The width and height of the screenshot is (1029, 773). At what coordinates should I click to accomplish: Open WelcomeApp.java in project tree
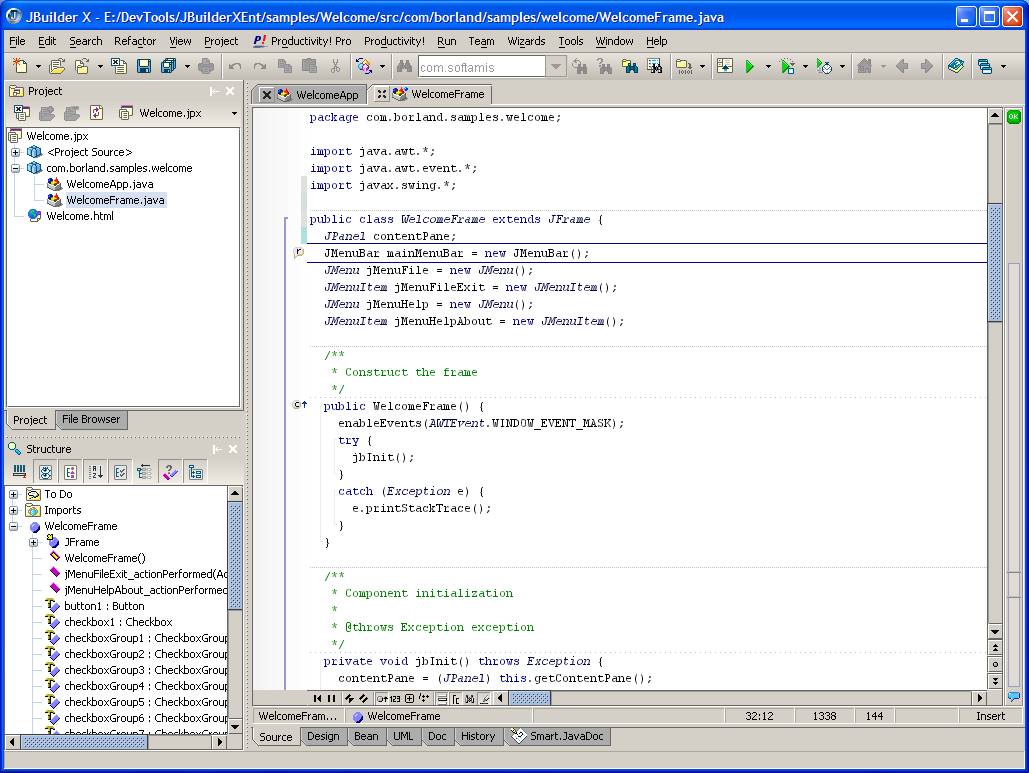point(109,184)
